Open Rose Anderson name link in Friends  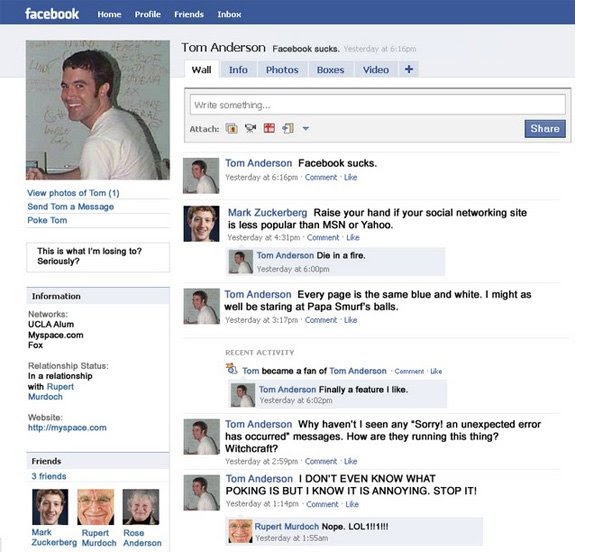142,538
